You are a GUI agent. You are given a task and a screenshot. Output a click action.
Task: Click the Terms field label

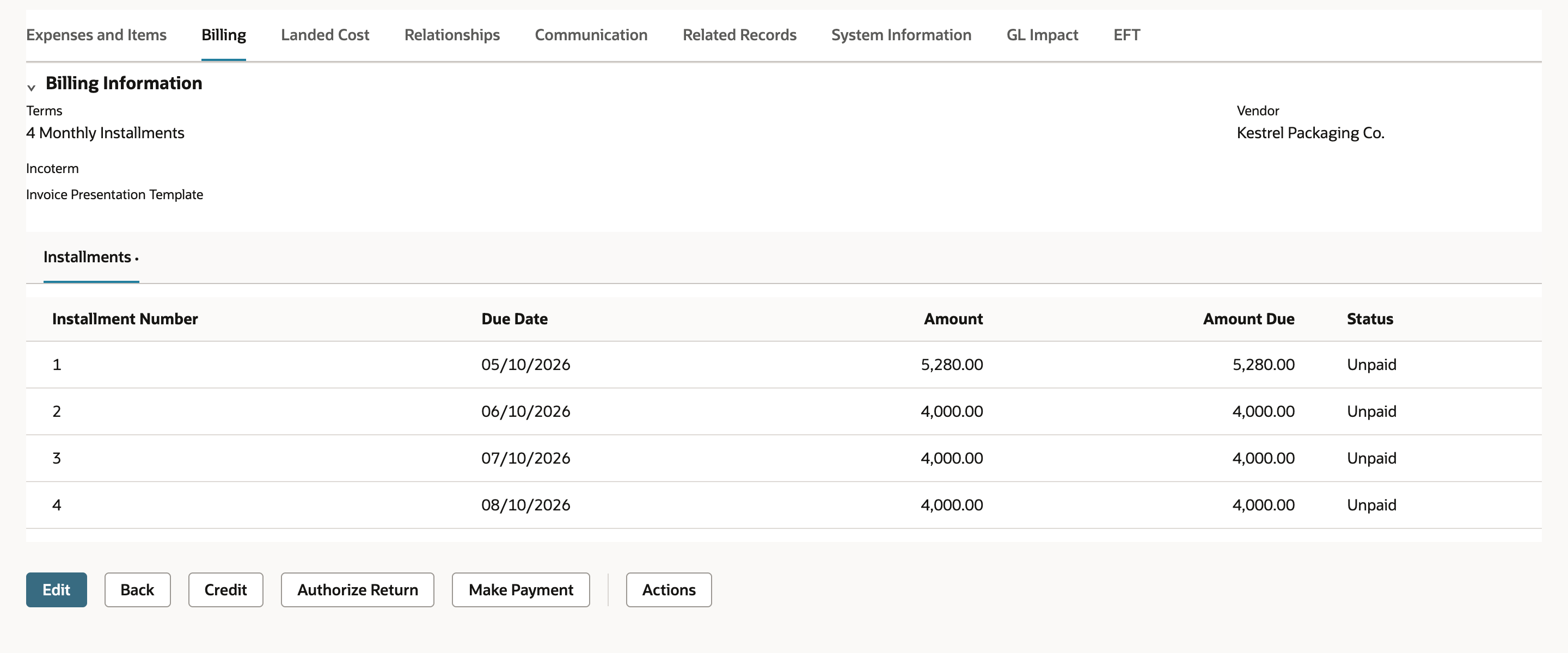44,111
